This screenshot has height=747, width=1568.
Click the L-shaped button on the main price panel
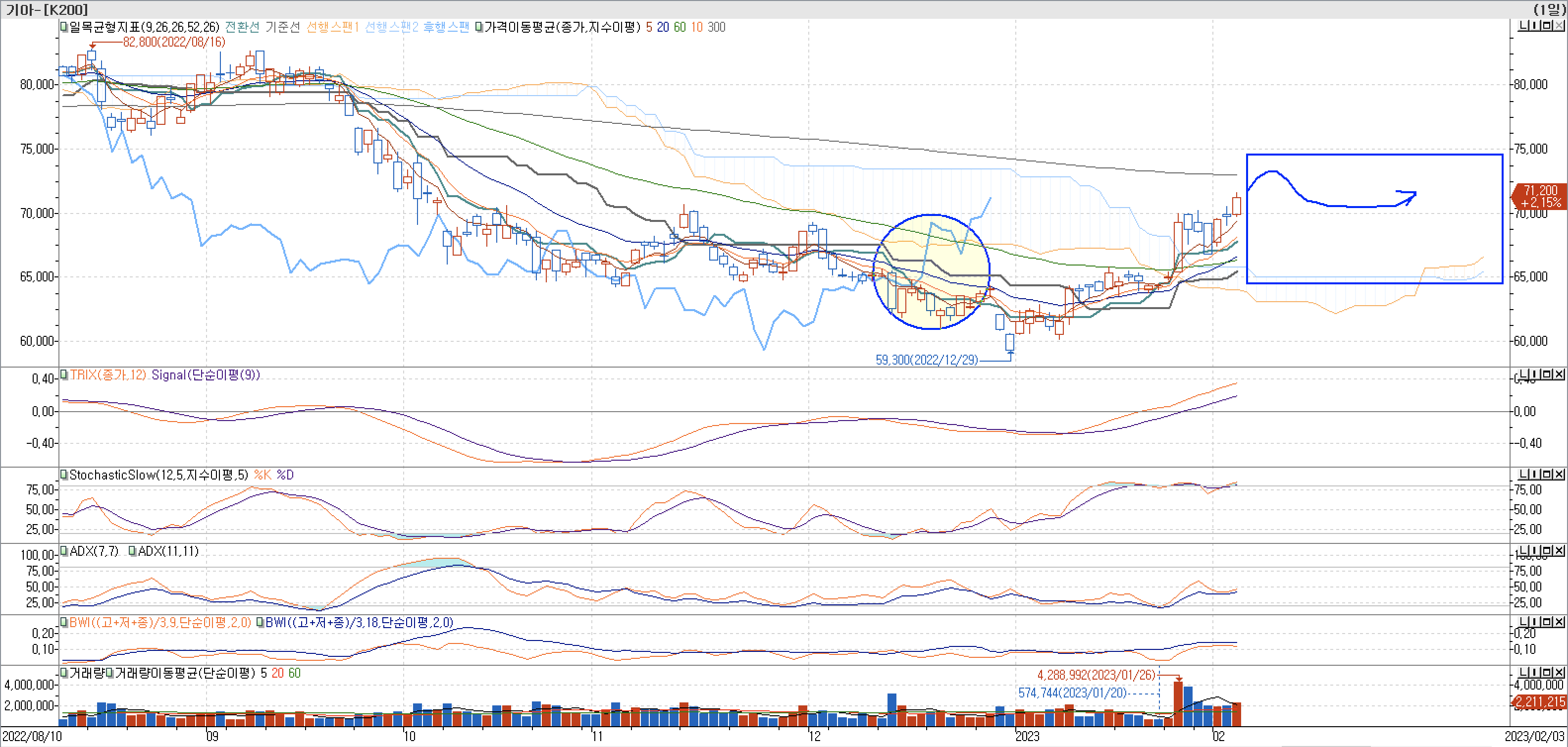(1523, 25)
